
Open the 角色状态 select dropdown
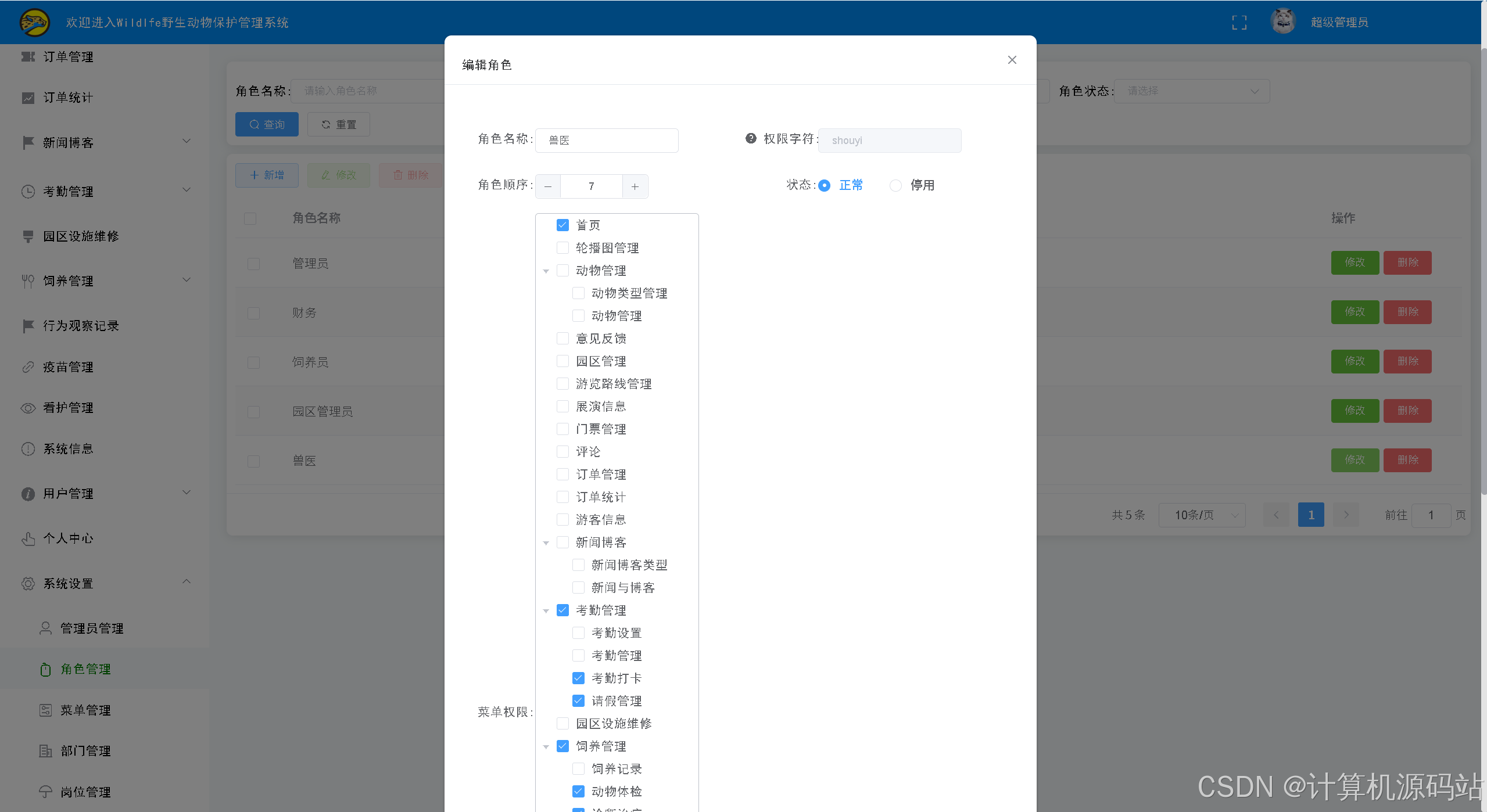point(1192,91)
